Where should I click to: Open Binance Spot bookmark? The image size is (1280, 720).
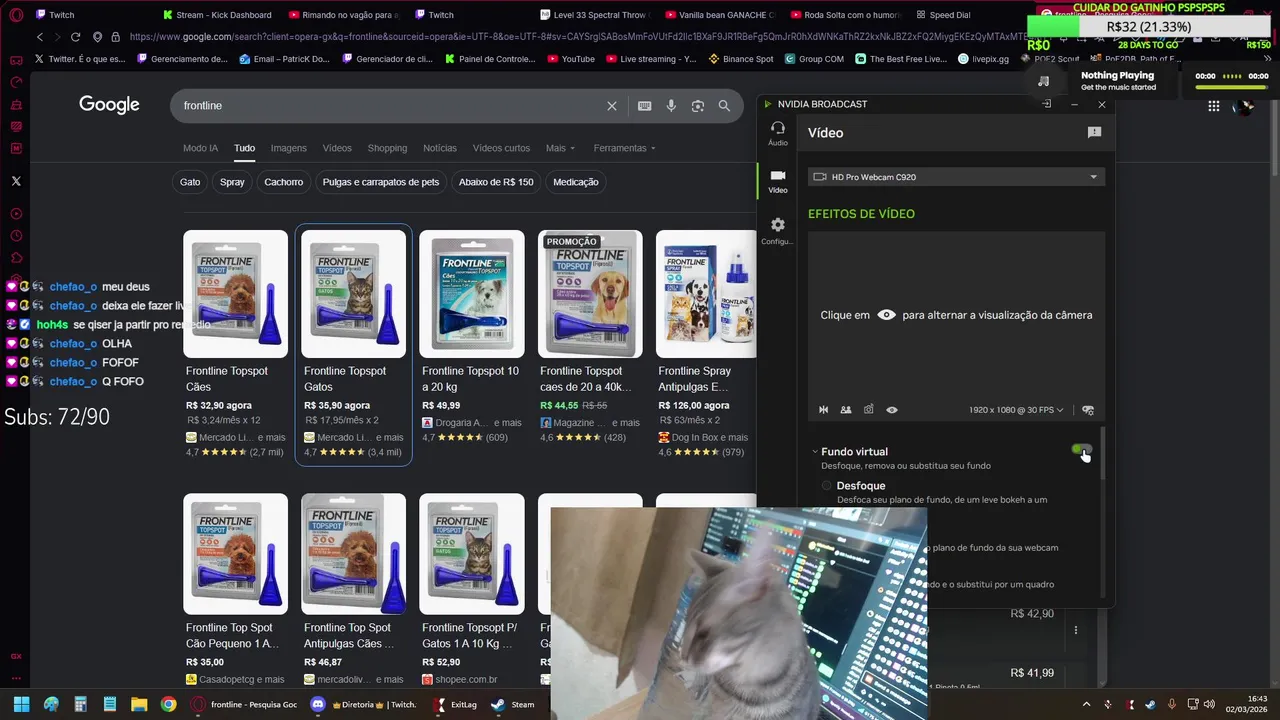tap(741, 59)
